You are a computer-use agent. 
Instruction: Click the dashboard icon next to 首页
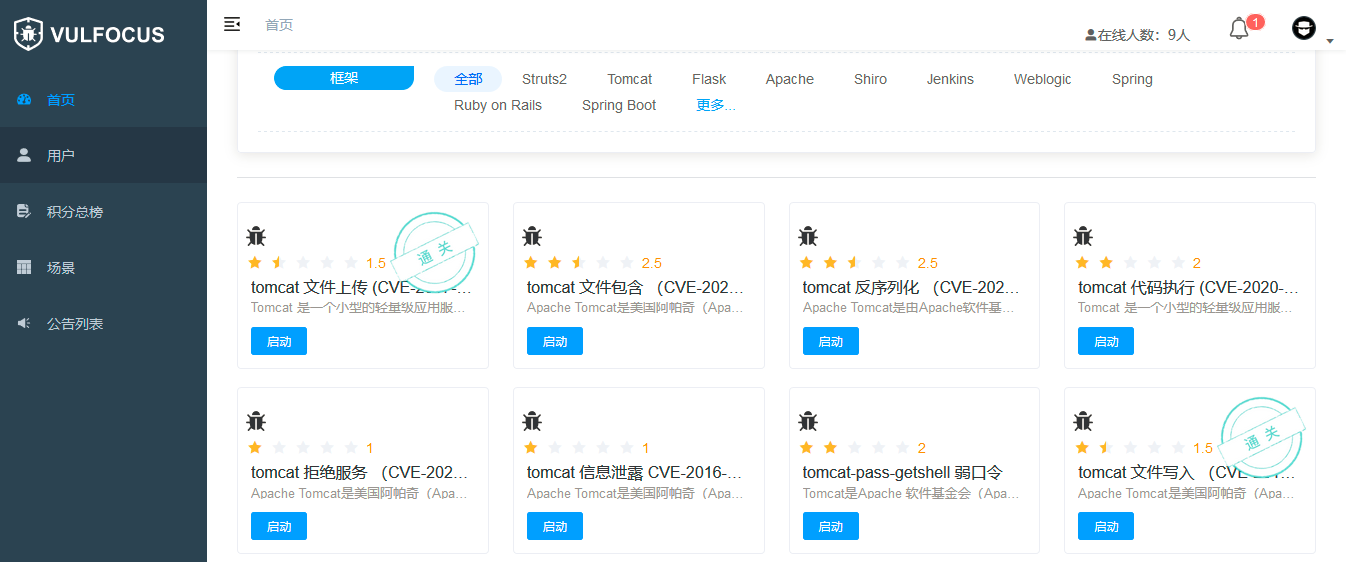click(25, 99)
